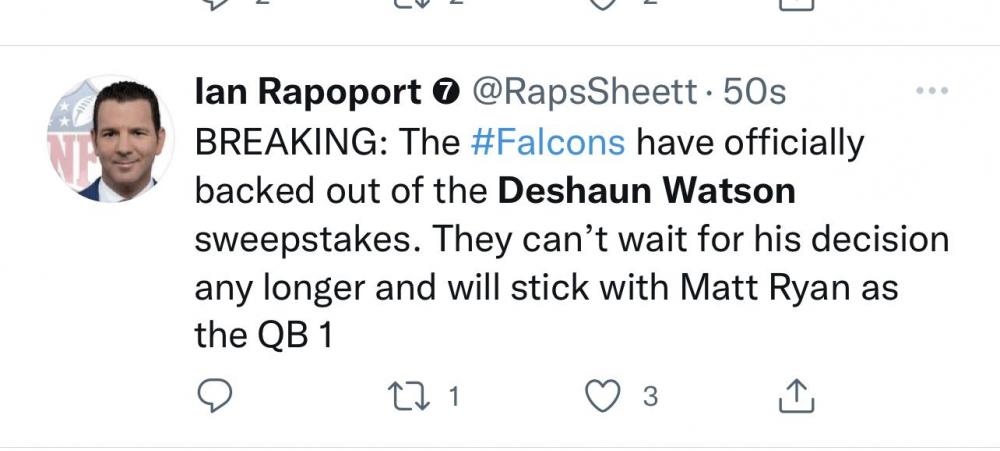The image size is (1000, 451).
Task: Click the verified badge beside Ian Rapoport
Action: click(x=444, y=93)
